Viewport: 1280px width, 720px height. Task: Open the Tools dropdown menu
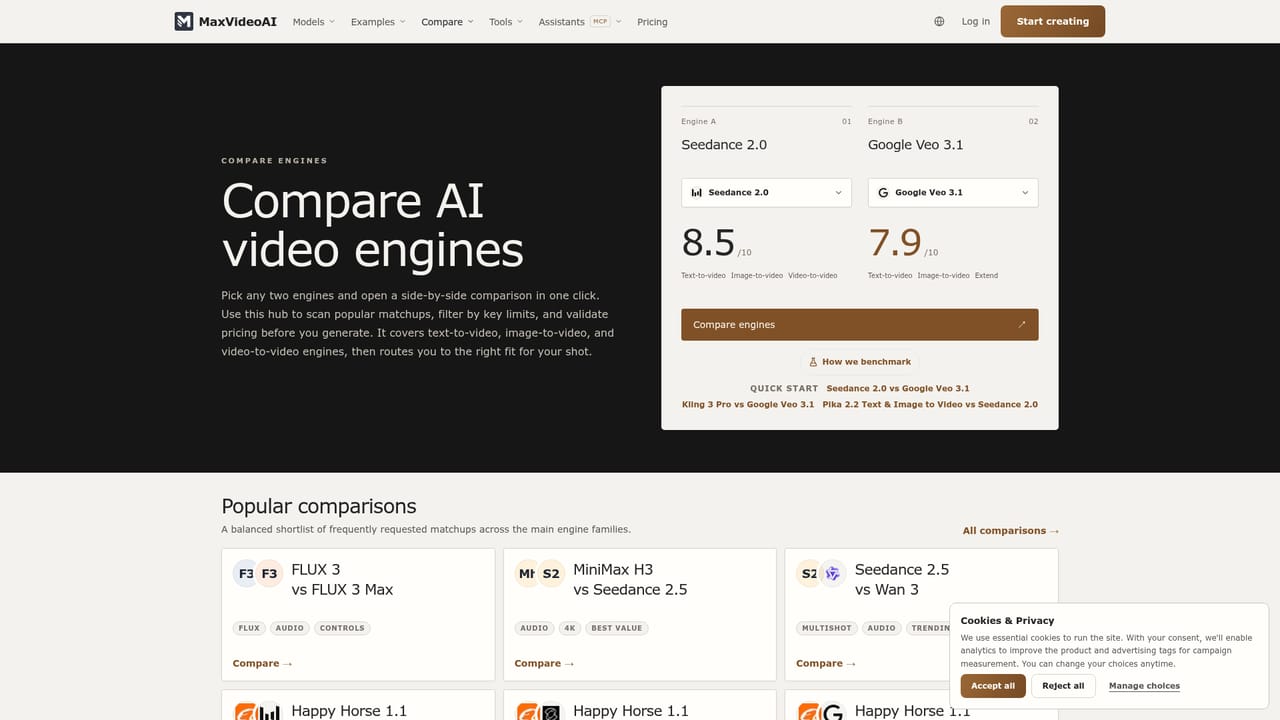(x=506, y=21)
